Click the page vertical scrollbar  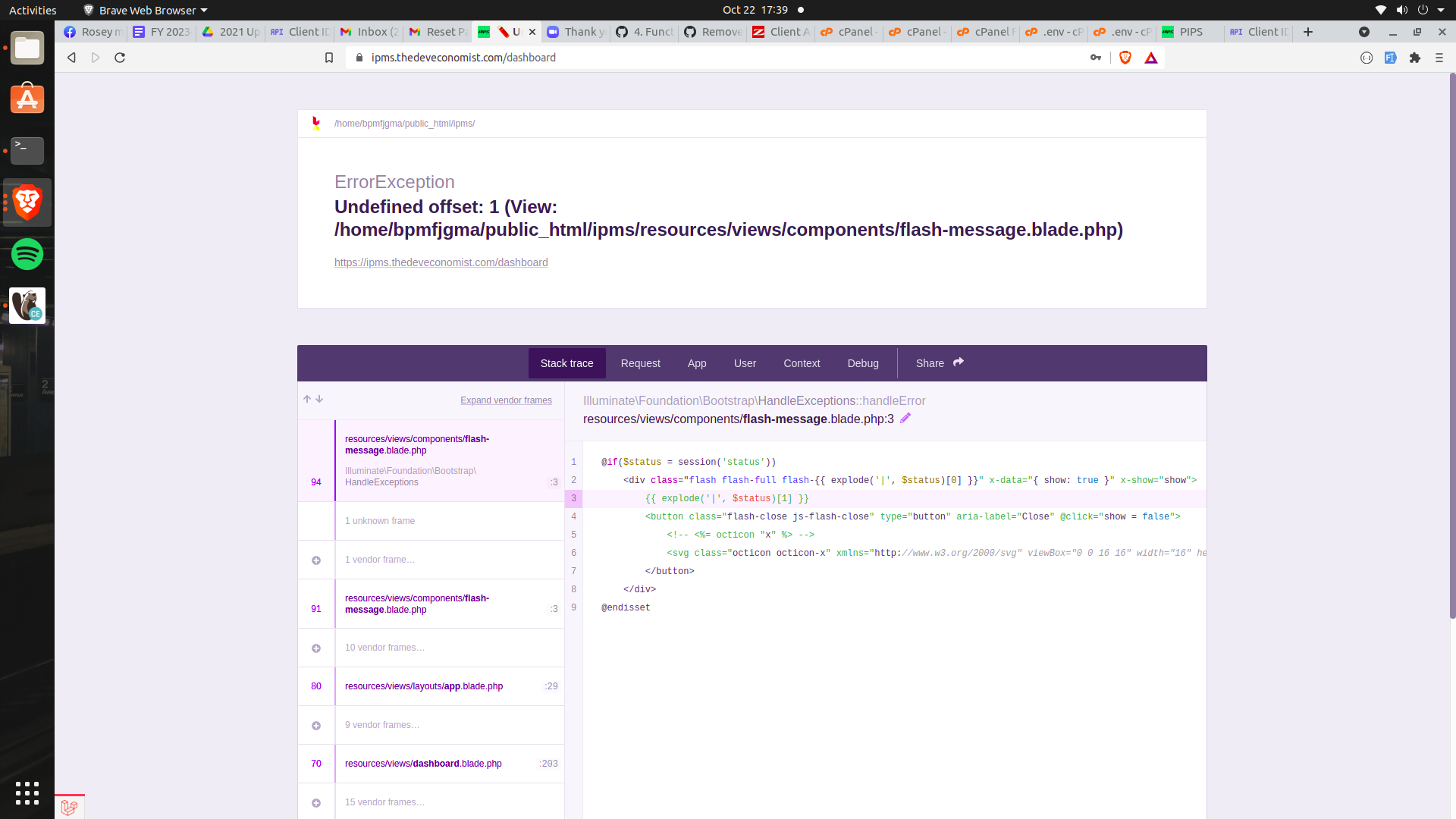click(1452, 345)
